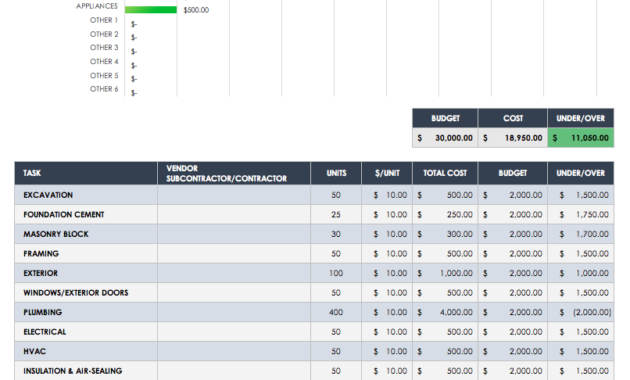Click the empty vendor cell for EXCAVATION
630x380 pixels.
tap(234, 195)
